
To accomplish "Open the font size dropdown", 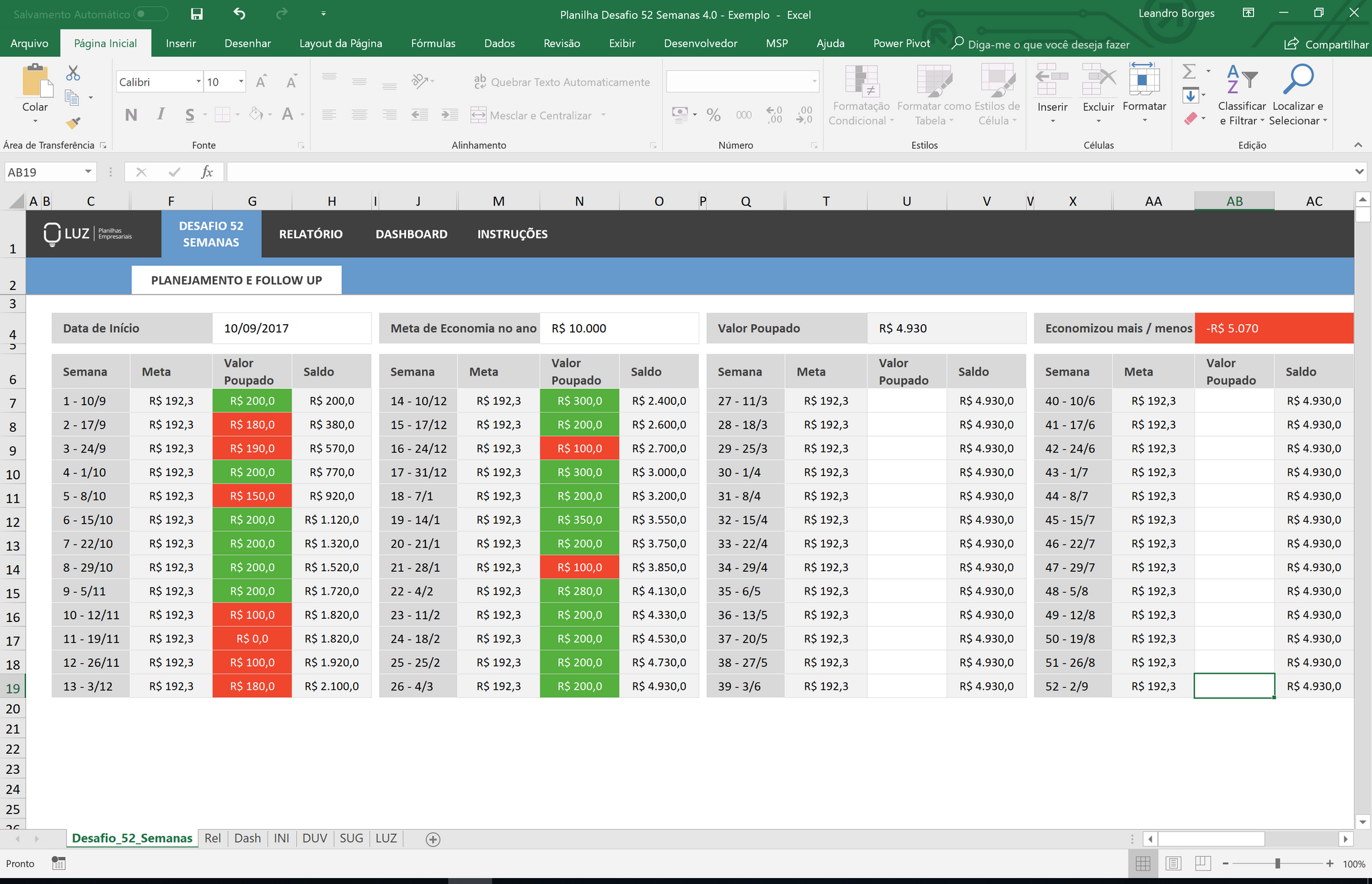I will click(241, 82).
